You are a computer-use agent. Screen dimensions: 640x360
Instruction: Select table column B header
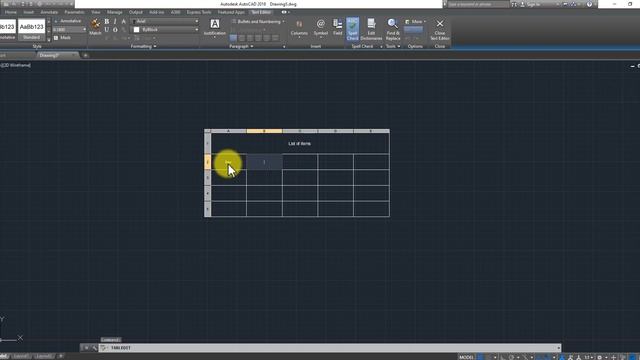pos(264,131)
